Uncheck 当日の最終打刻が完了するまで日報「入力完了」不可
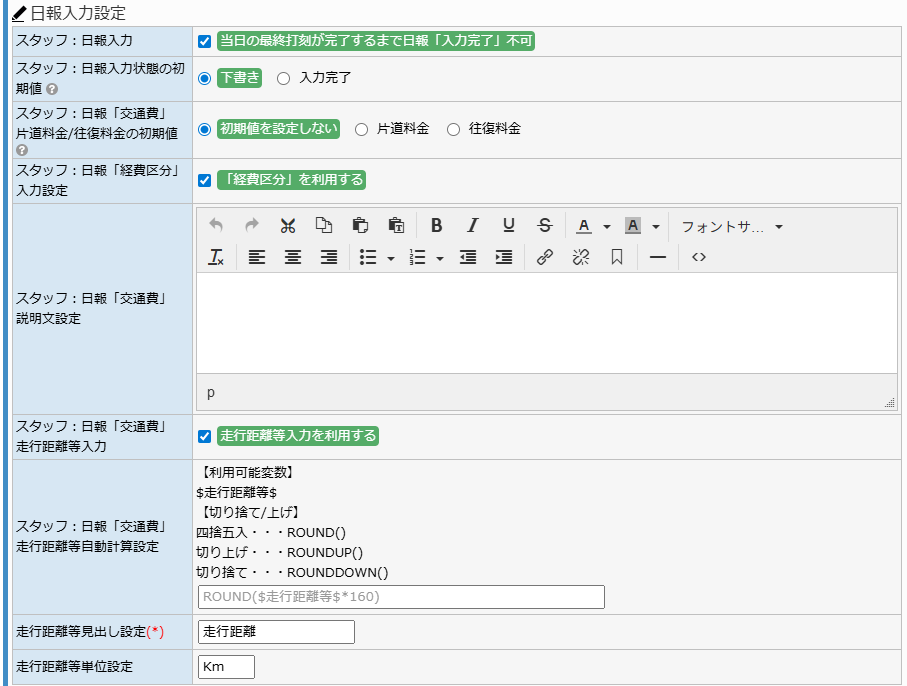This screenshot has width=907, height=686. pyautogui.click(x=204, y=41)
